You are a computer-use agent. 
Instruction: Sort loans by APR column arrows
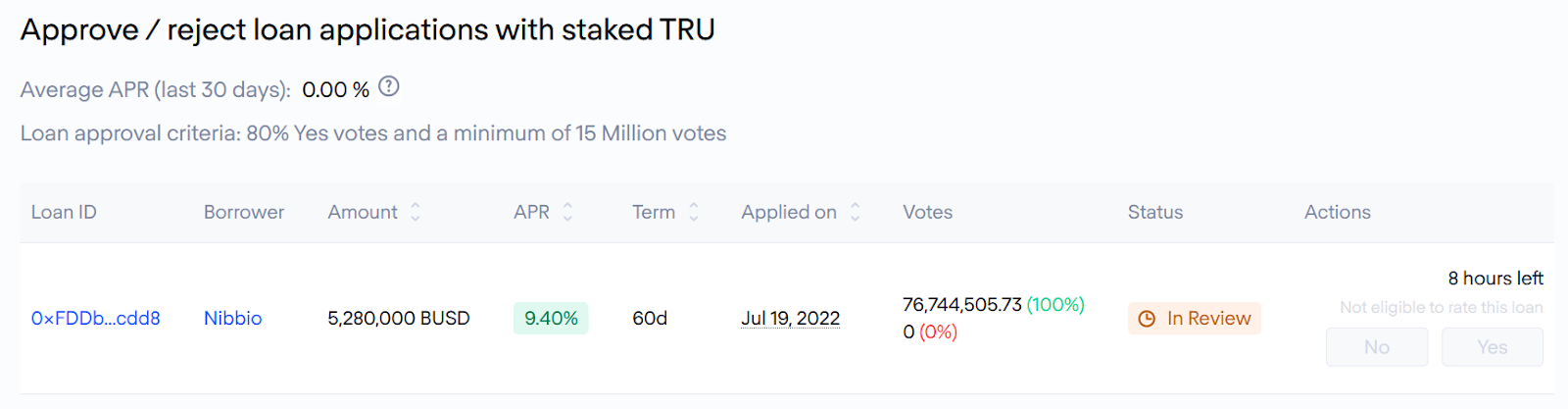pos(567,212)
